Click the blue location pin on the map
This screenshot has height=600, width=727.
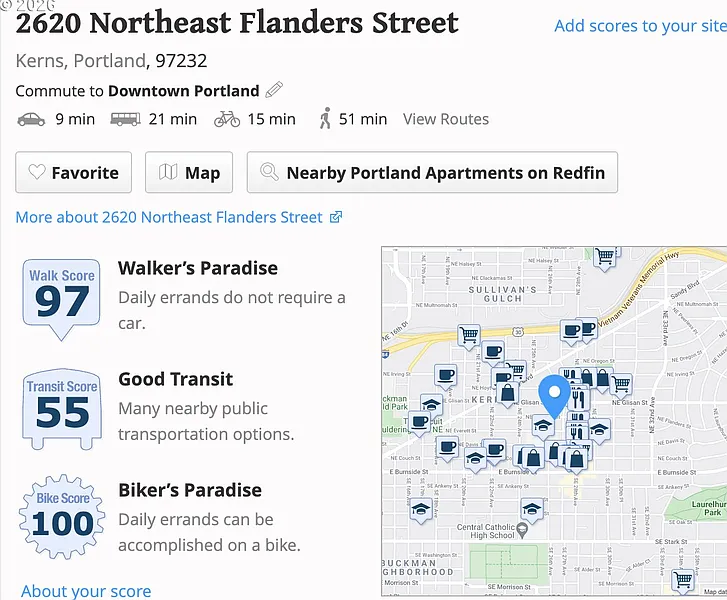pos(554,396)
